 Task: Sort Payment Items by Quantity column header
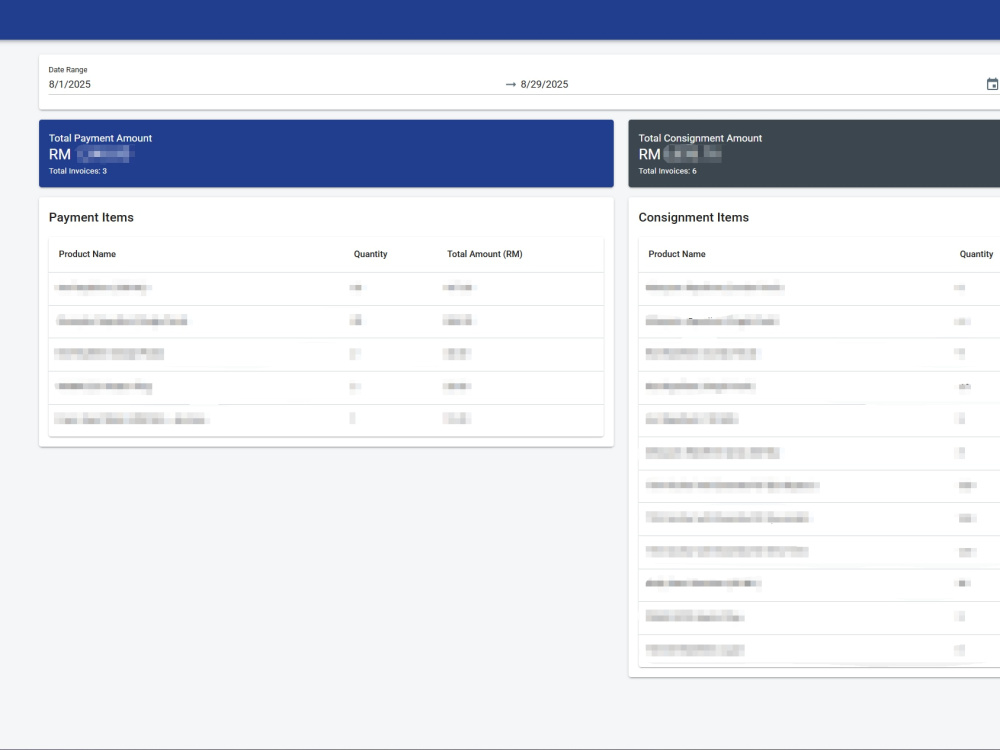click(x=371, y=254)
